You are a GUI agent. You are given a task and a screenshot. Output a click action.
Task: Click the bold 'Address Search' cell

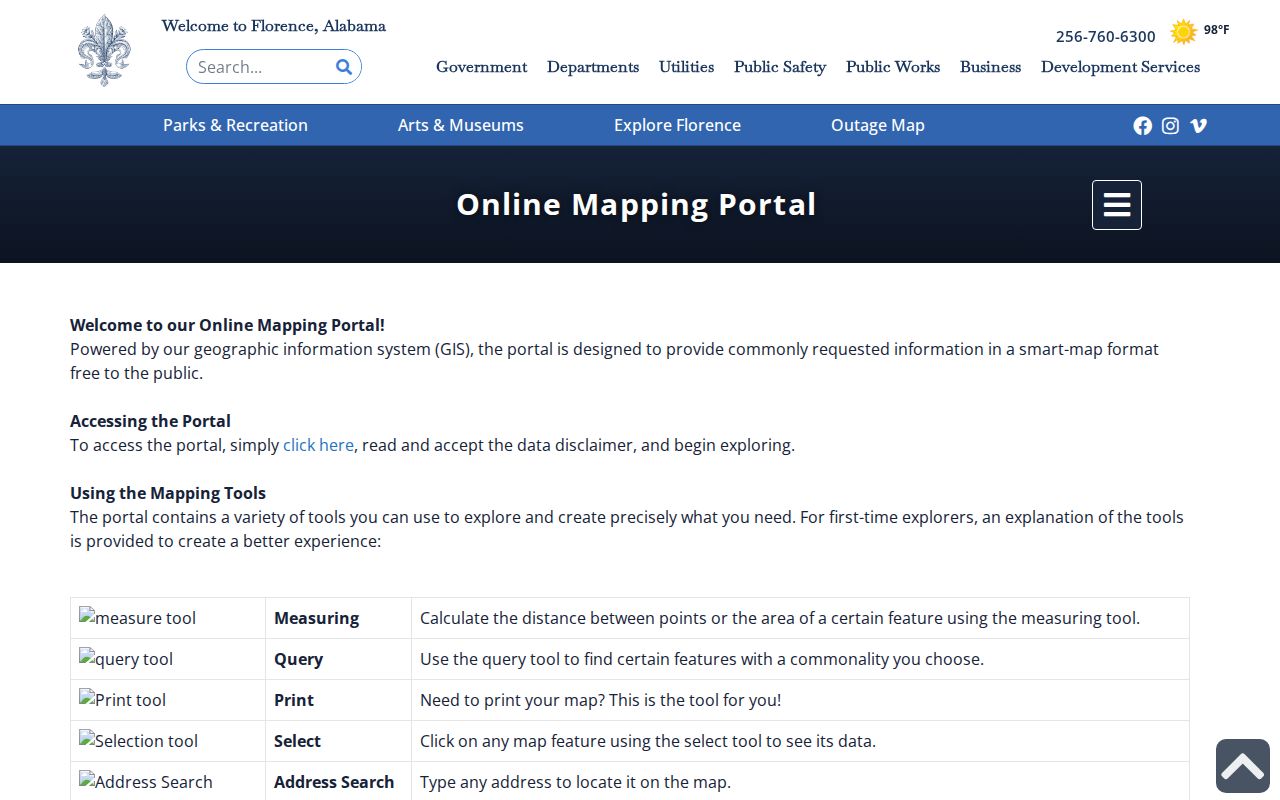tap(338, 782)
